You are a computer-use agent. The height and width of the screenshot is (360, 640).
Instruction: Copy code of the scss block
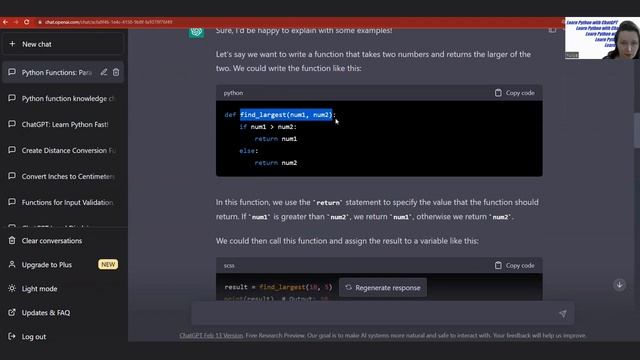pyautogui.click(x=514, y=265)
